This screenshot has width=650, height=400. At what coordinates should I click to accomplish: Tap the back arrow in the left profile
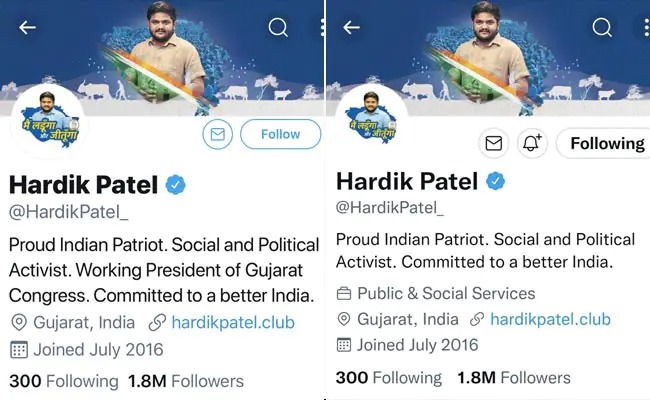[x=27, y=27]
